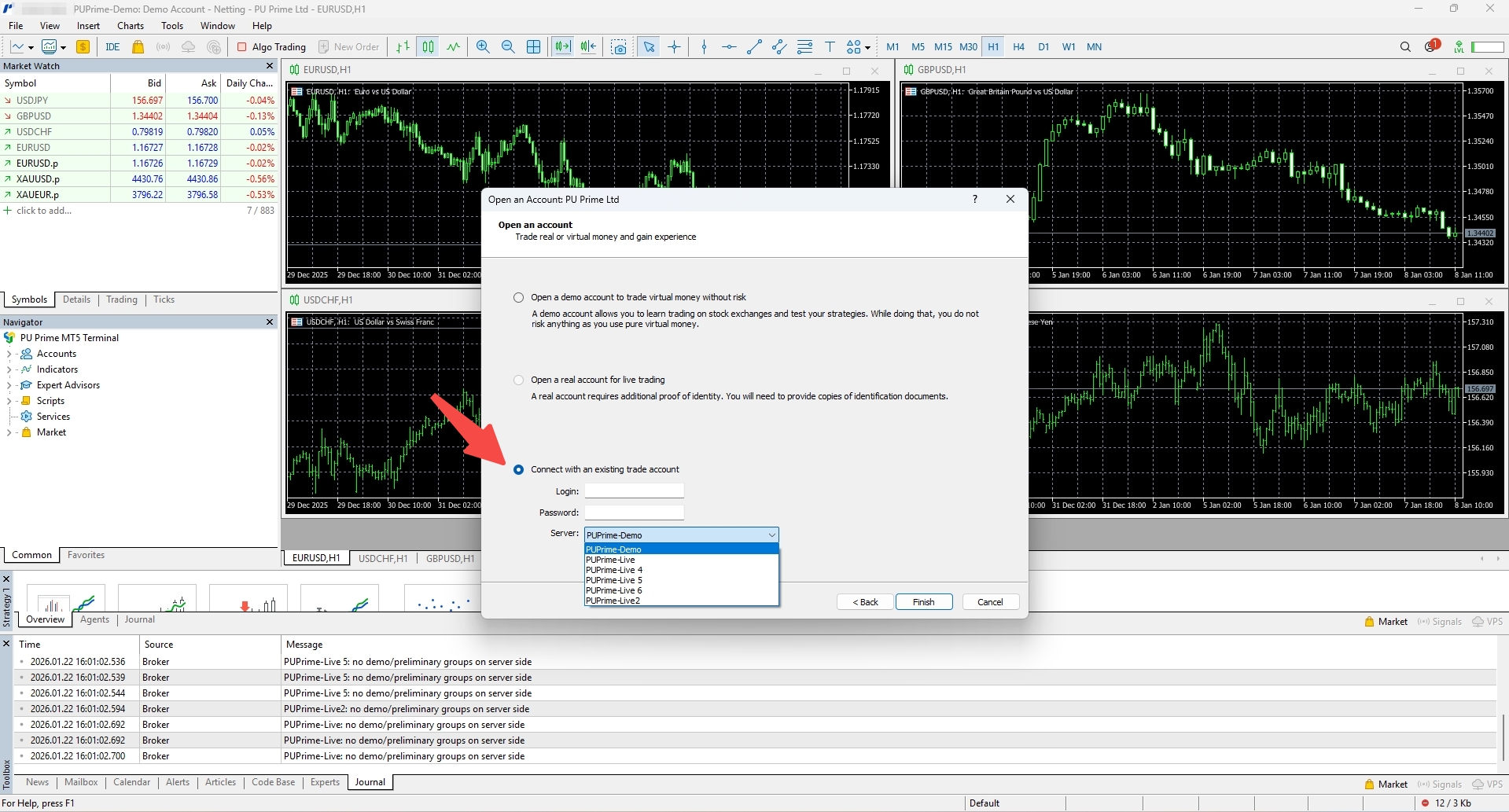The width and height of the screenshot is (1509, 812).
Task: Choose open a real account option
Action: tap(518, 380)
